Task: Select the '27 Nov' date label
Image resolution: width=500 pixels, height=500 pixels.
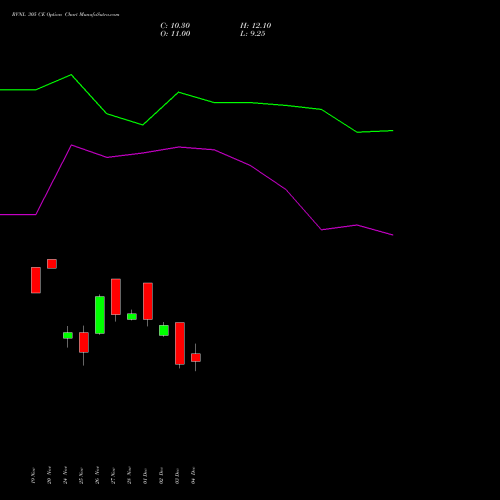Action: pos(113,476)
